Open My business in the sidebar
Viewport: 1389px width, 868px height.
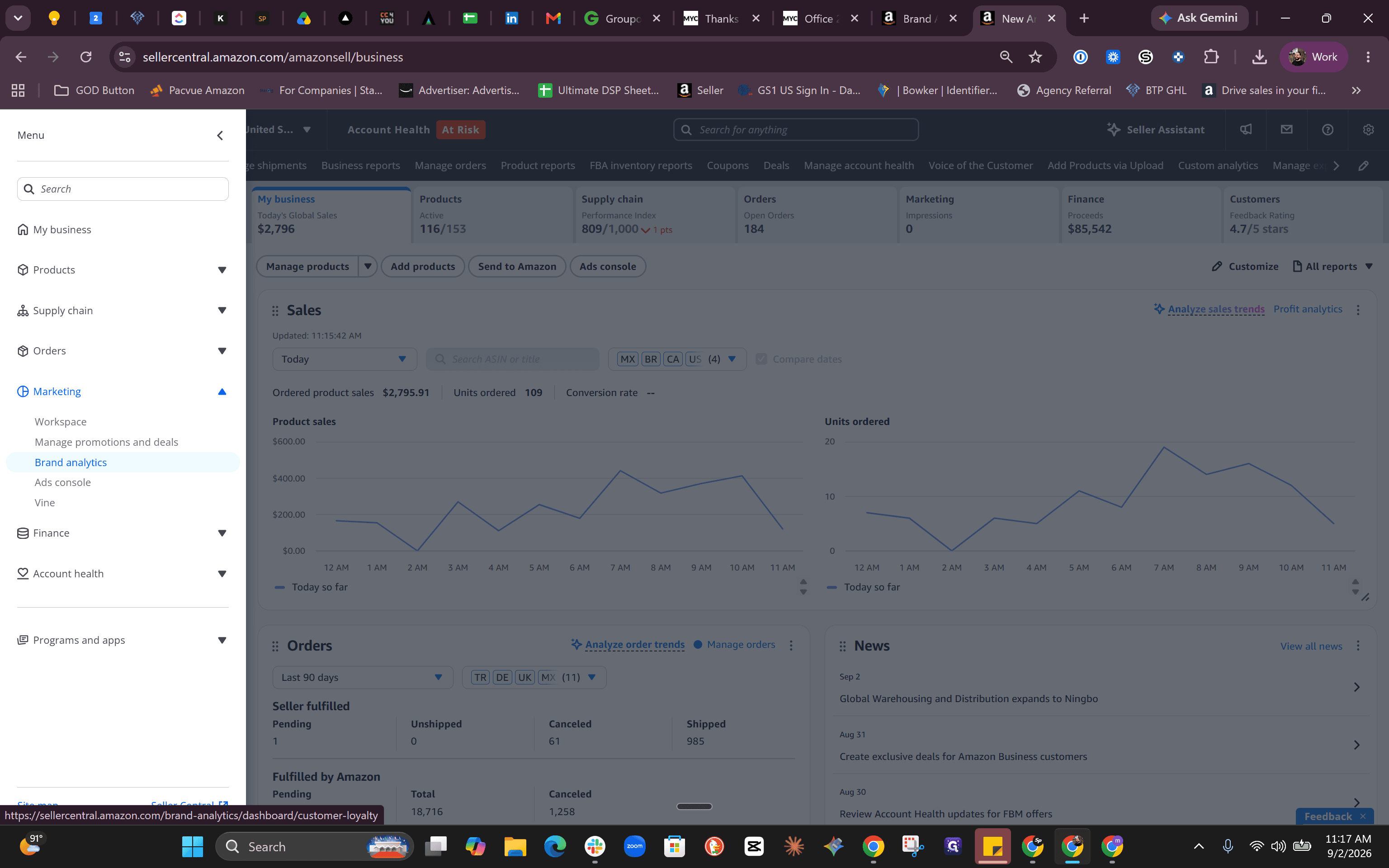point(62,230)
